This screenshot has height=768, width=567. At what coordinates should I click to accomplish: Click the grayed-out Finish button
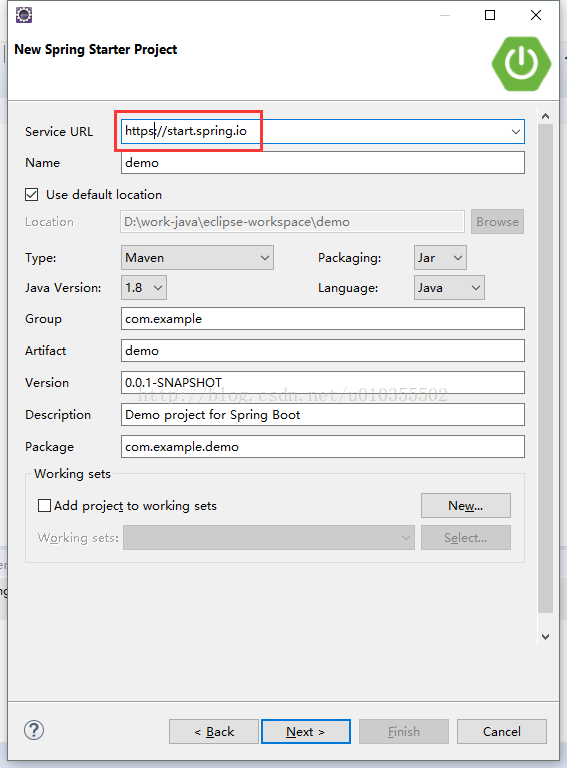404,731
